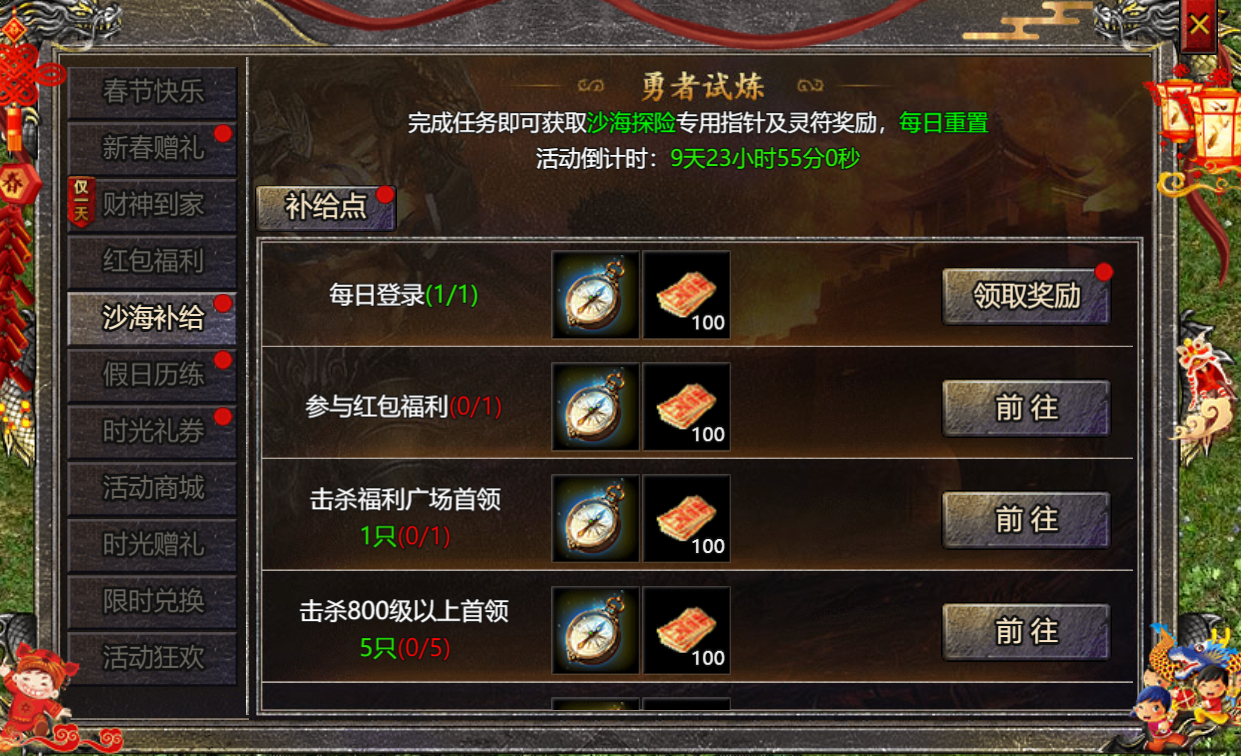This screenshot has width=1241, height=756.
Task: Click 前往 for 击杀800级以上首领 task
Action: 1026,632
